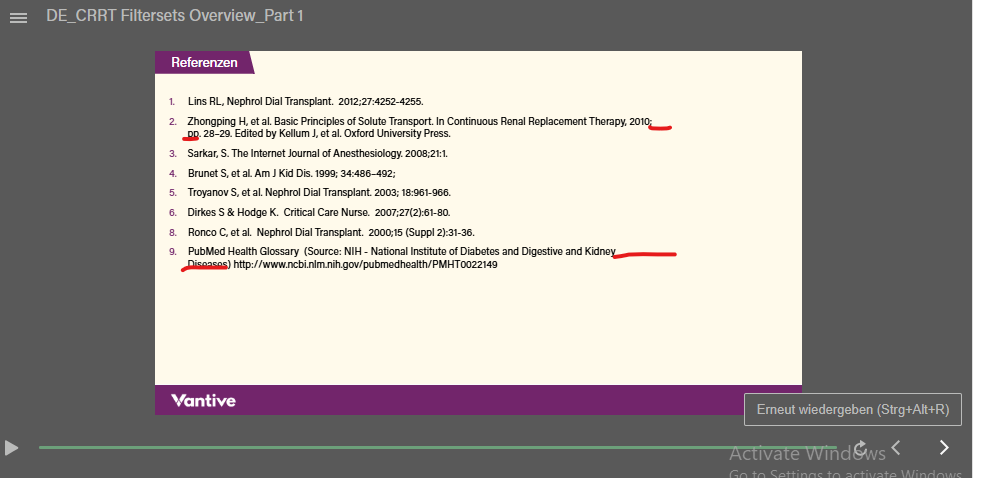
Task: Click the Vantive logo in footer
Action: click(203, 401)
